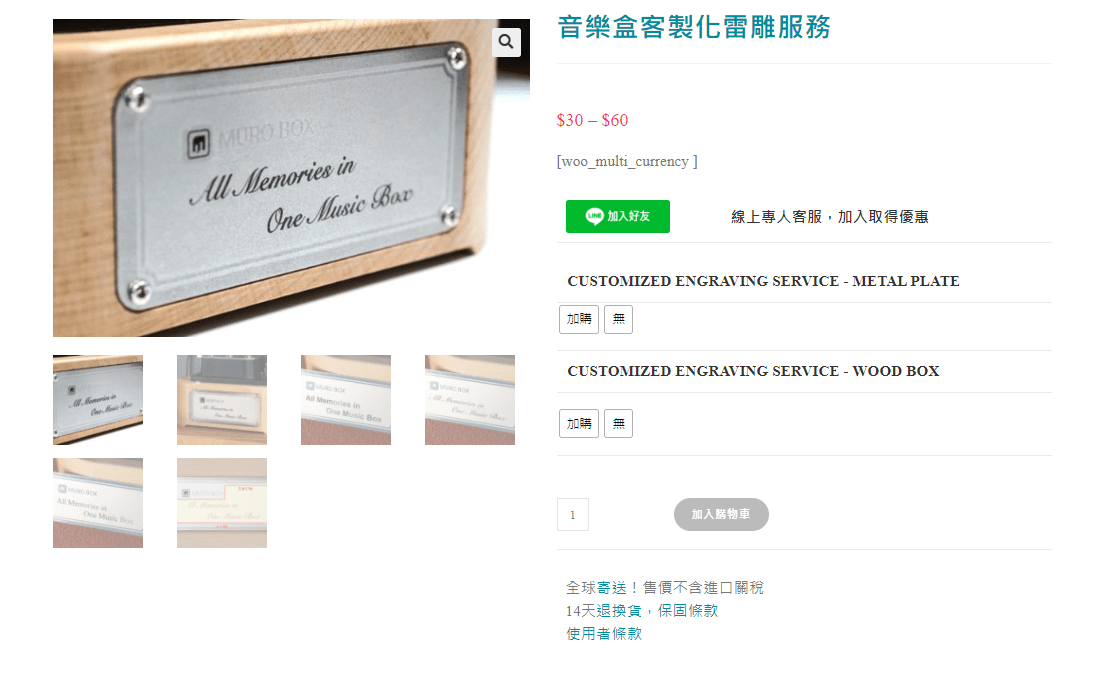This screenshot has width=1109, height=693.
Task: Click the main engraved metal plate product image
Action: coord(291,177)
